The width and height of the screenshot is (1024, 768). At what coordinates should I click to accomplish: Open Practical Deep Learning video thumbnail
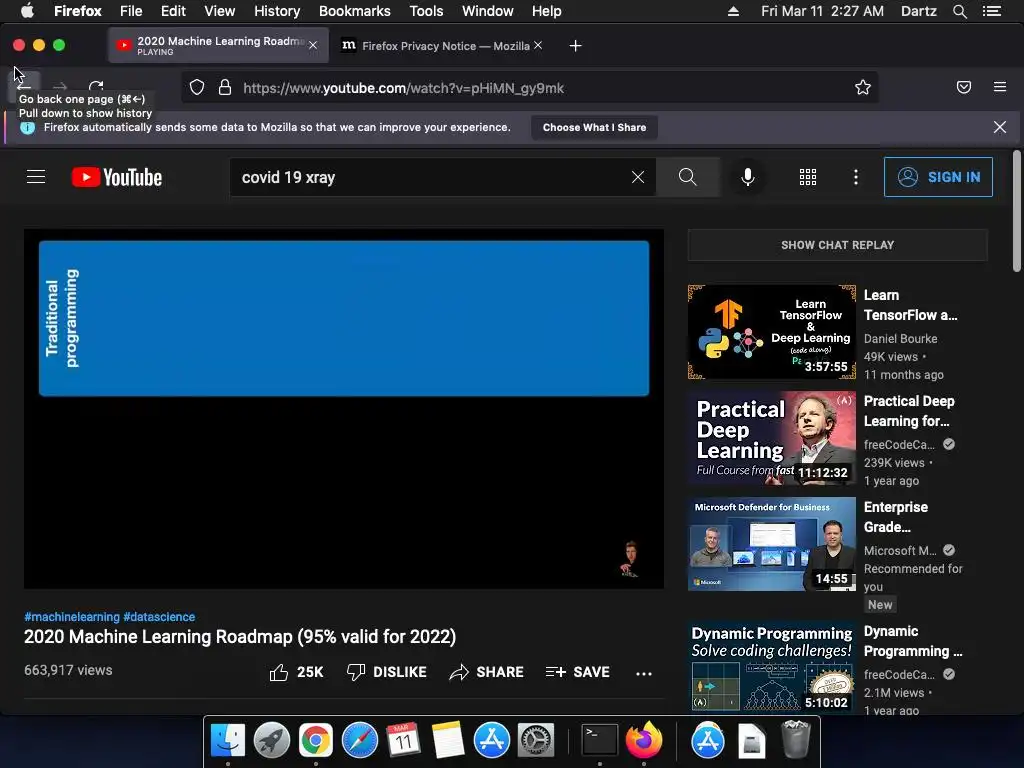(771, 438)
